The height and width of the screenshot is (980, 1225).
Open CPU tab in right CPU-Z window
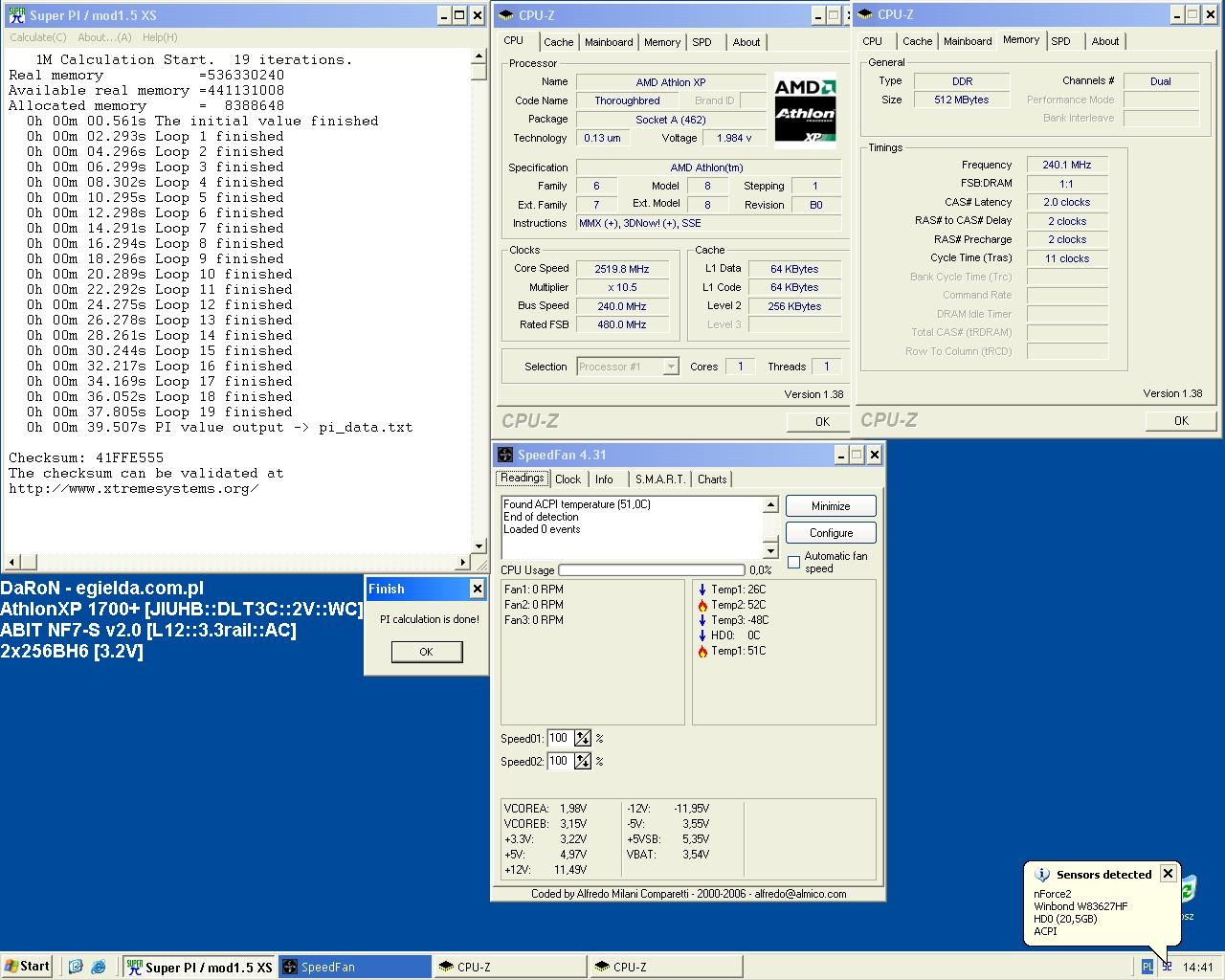(x=873, y=41)
